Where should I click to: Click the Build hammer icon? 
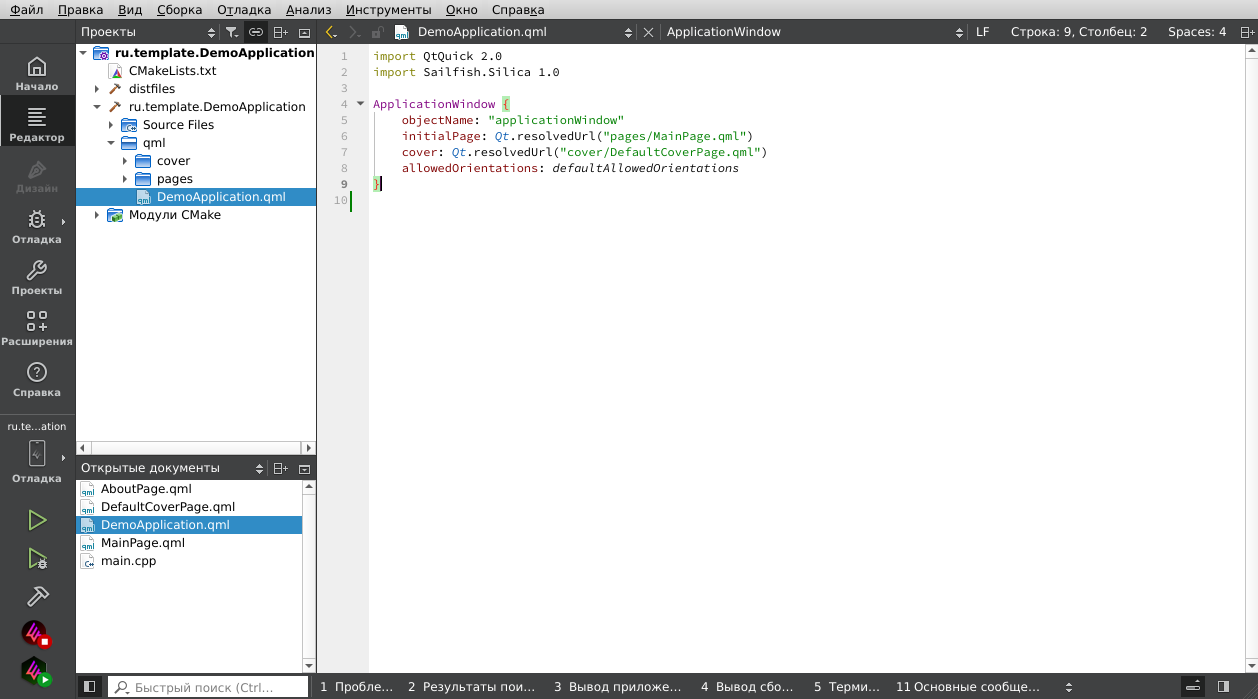coord(37,596)
